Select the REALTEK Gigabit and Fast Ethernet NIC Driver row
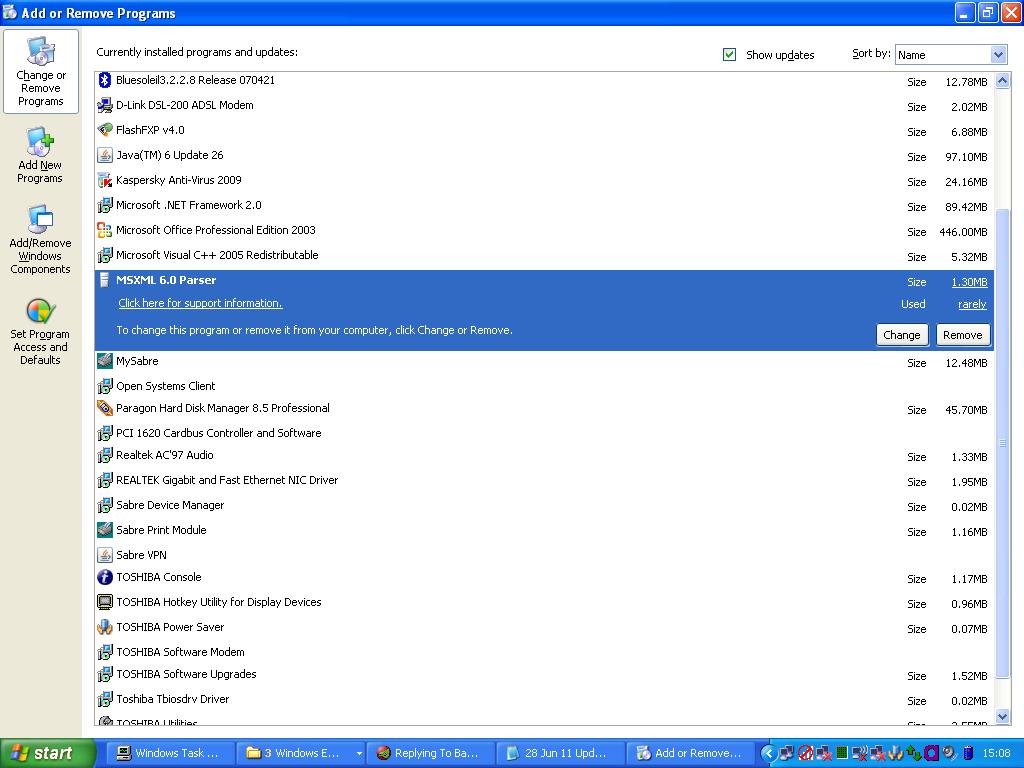1024x768 pixels. click(544, 481)
